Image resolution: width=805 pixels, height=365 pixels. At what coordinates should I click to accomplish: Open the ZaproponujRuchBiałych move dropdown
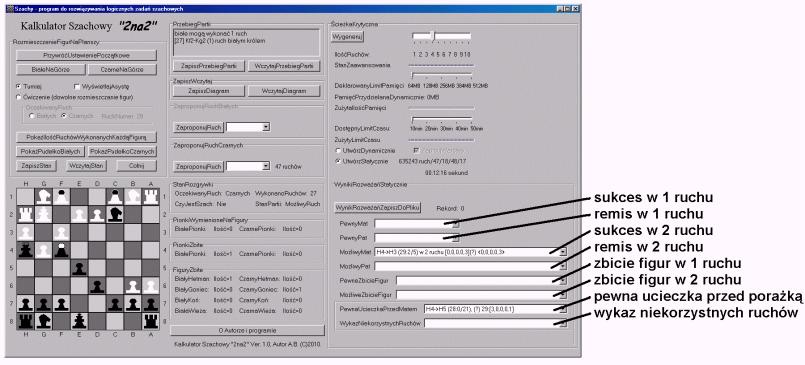tap(265, 127)
